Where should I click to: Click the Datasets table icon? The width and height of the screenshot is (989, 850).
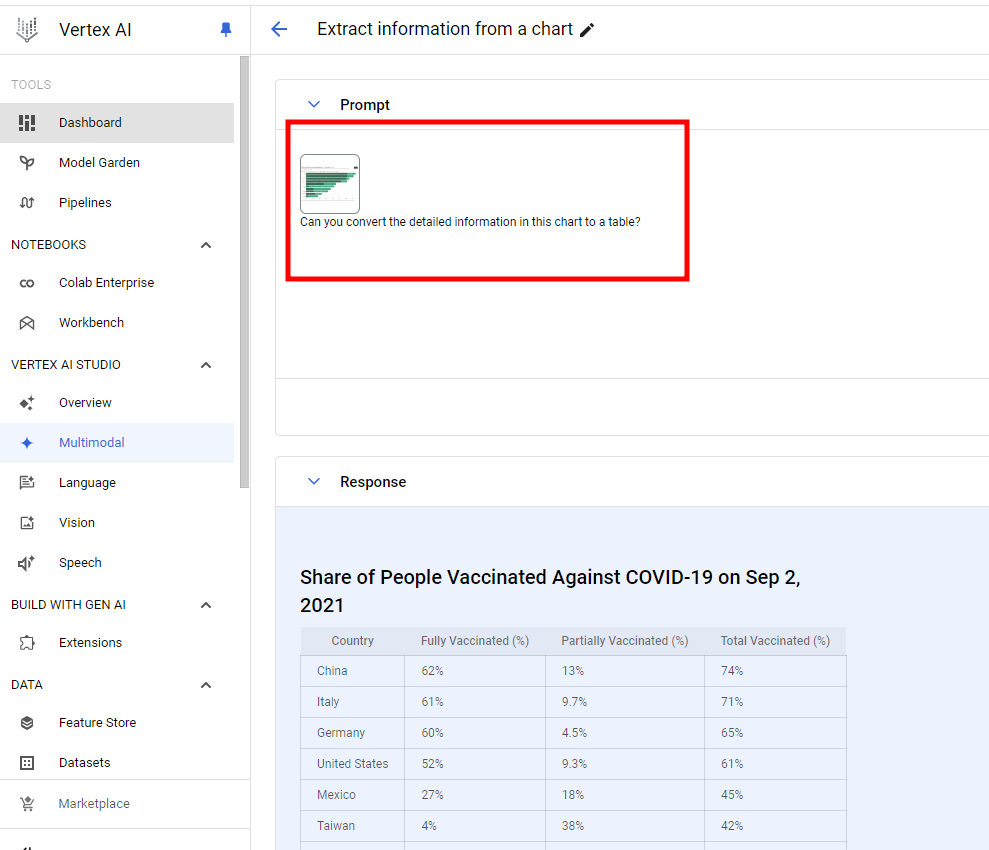click(x=27, y=763)
